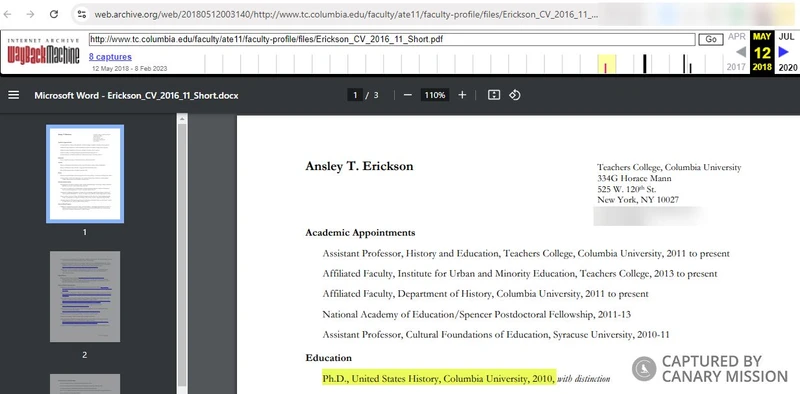
Task: Select JUL in the month navigator
Action: click(787, 37)
